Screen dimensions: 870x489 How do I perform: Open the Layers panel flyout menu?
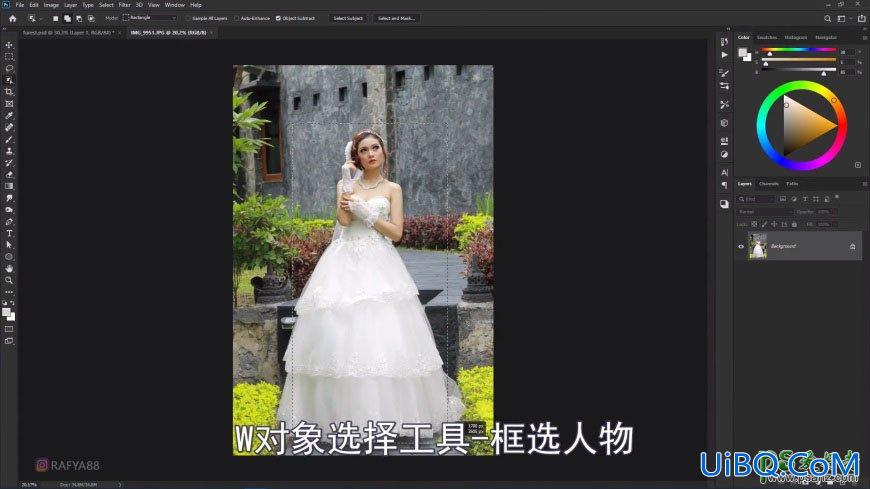coord(864,184)
